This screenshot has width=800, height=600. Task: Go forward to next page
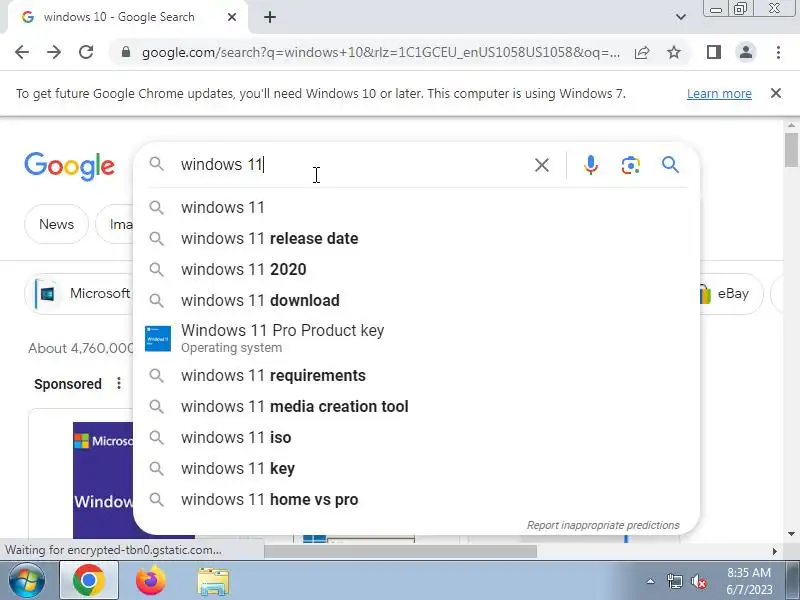pyautogui.click(x=54, y=52)
